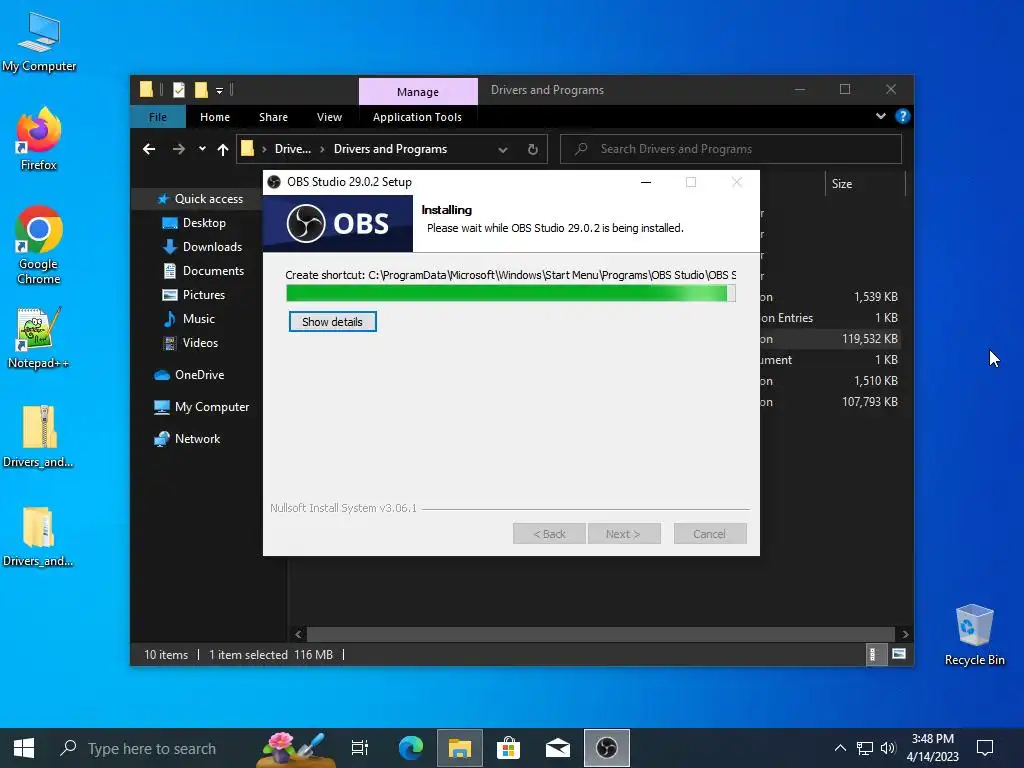
Task: Open the My Computer desktop icon
Action: click(x=39, y=42)
